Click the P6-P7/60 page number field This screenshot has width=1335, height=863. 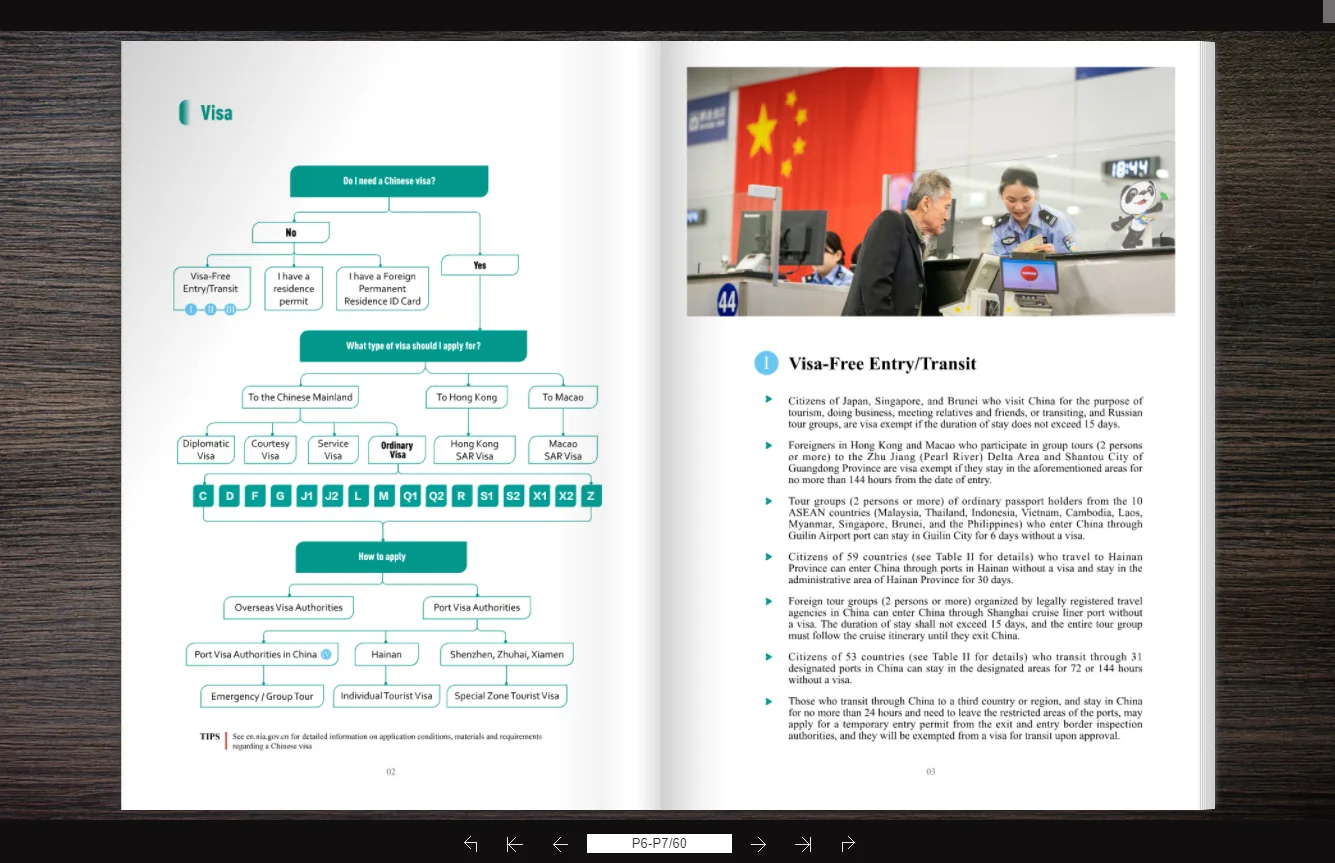pyautogui.click(x=659, y=843)
